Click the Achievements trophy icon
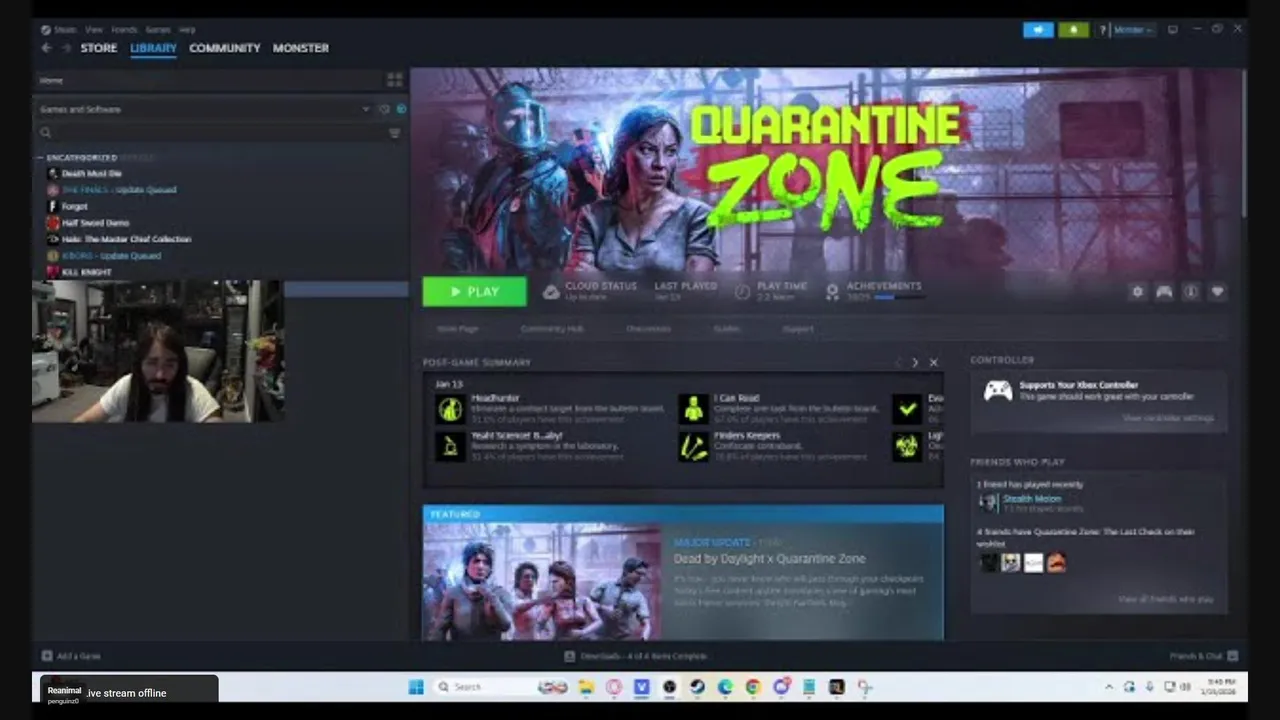This screenshot has height=720, width=1280. pyautogui.click(x=832, y=292)
